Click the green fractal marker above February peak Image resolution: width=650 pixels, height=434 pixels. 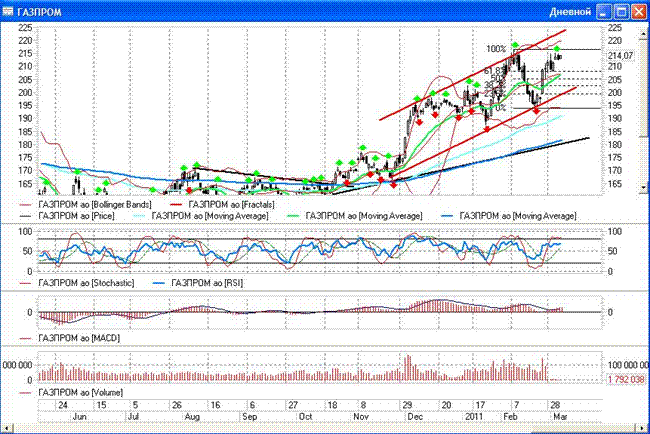click(515, 44)
